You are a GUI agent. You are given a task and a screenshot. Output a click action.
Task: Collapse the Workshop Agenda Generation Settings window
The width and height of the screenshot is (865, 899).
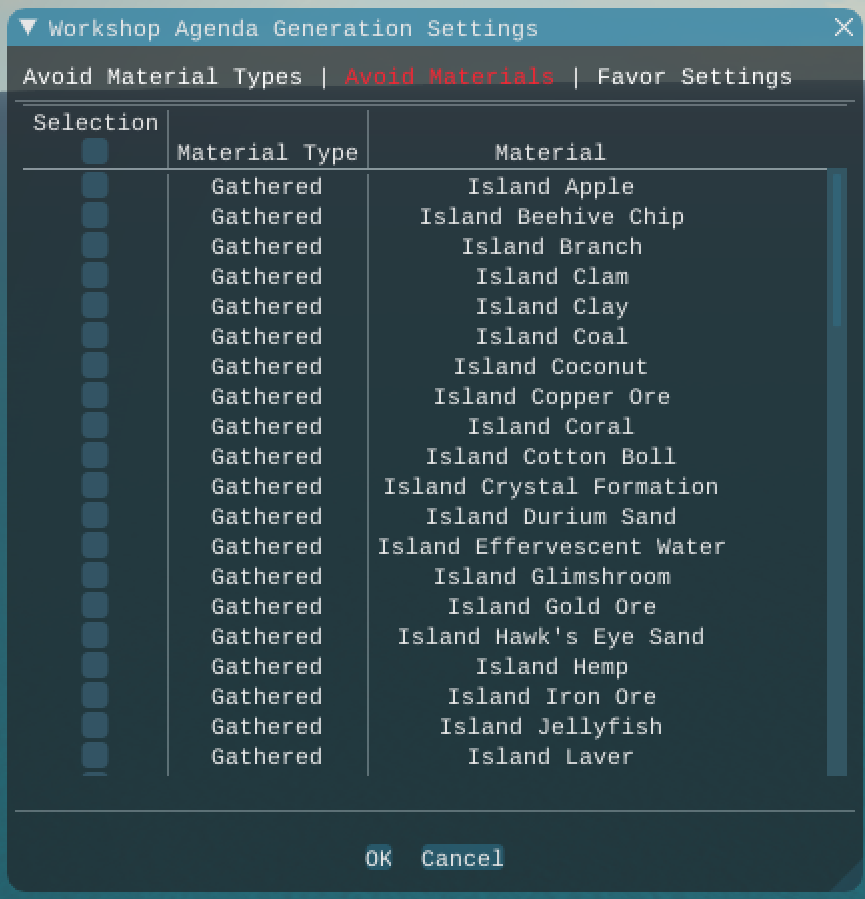(x=28, y=27)
